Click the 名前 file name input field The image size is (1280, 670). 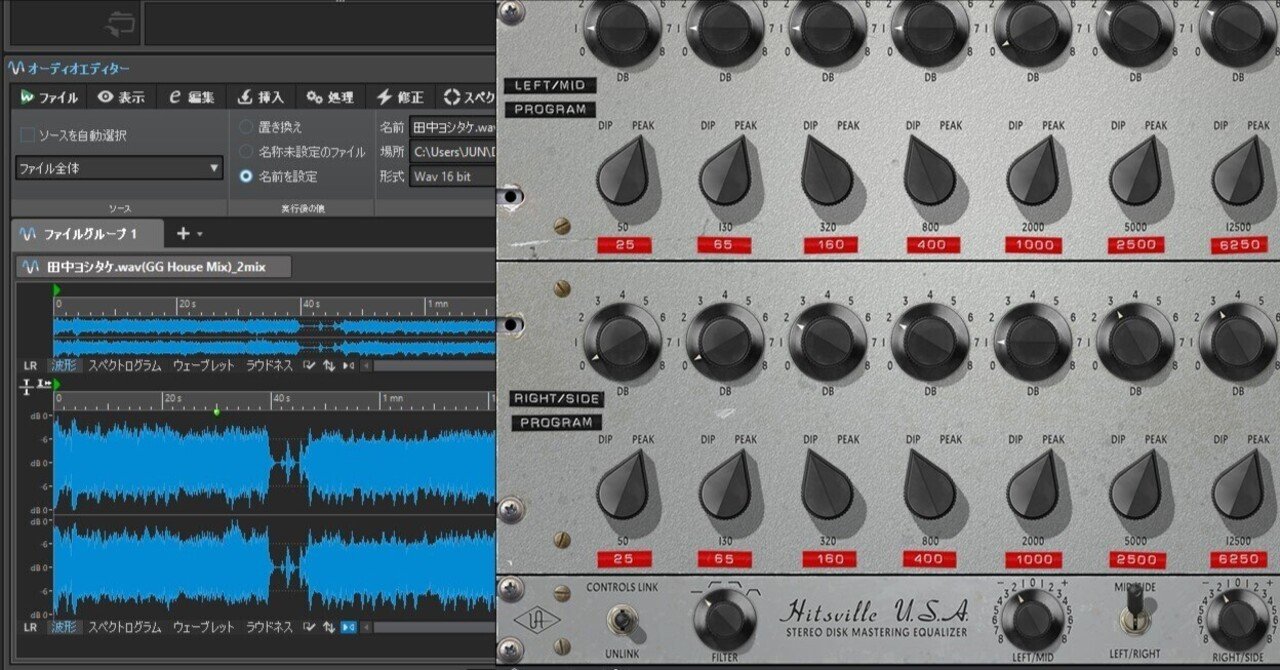pyautogui.click(x=453, y=127)
